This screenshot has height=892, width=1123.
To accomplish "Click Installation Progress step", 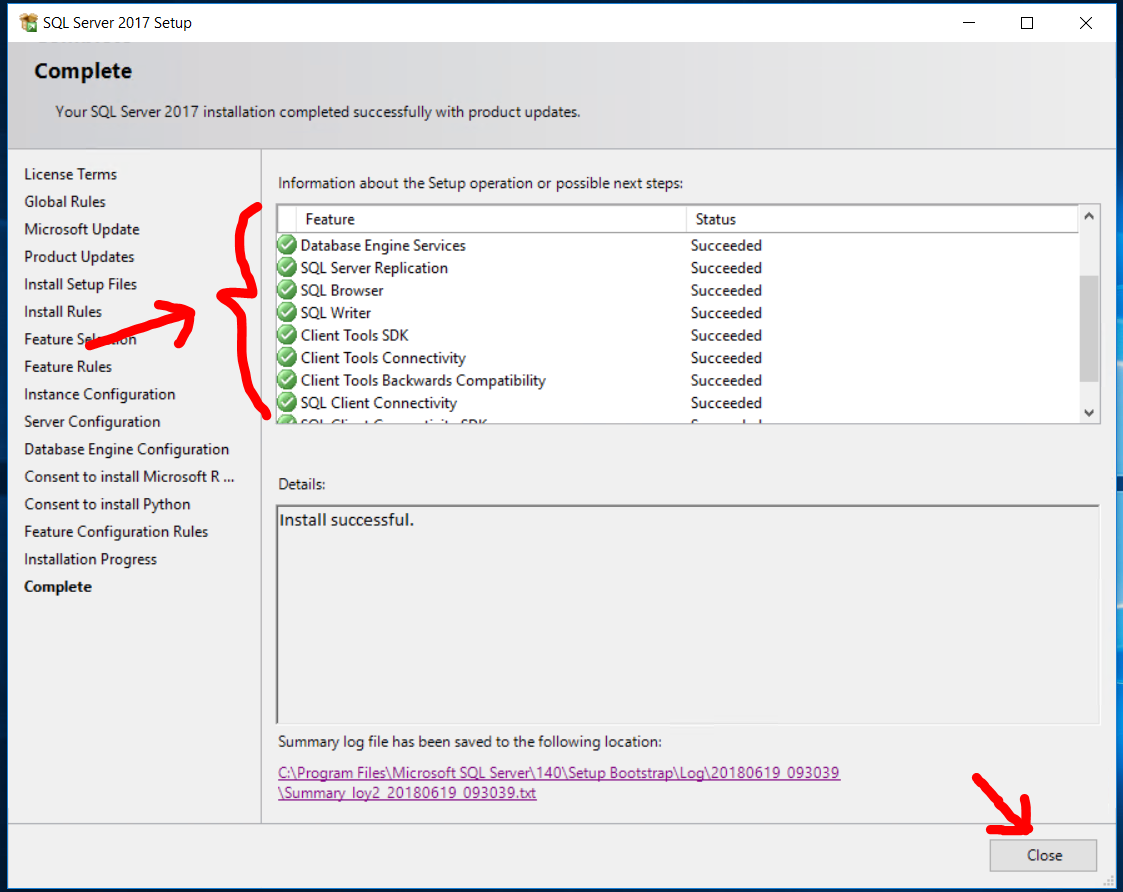I will pos(90,559).
